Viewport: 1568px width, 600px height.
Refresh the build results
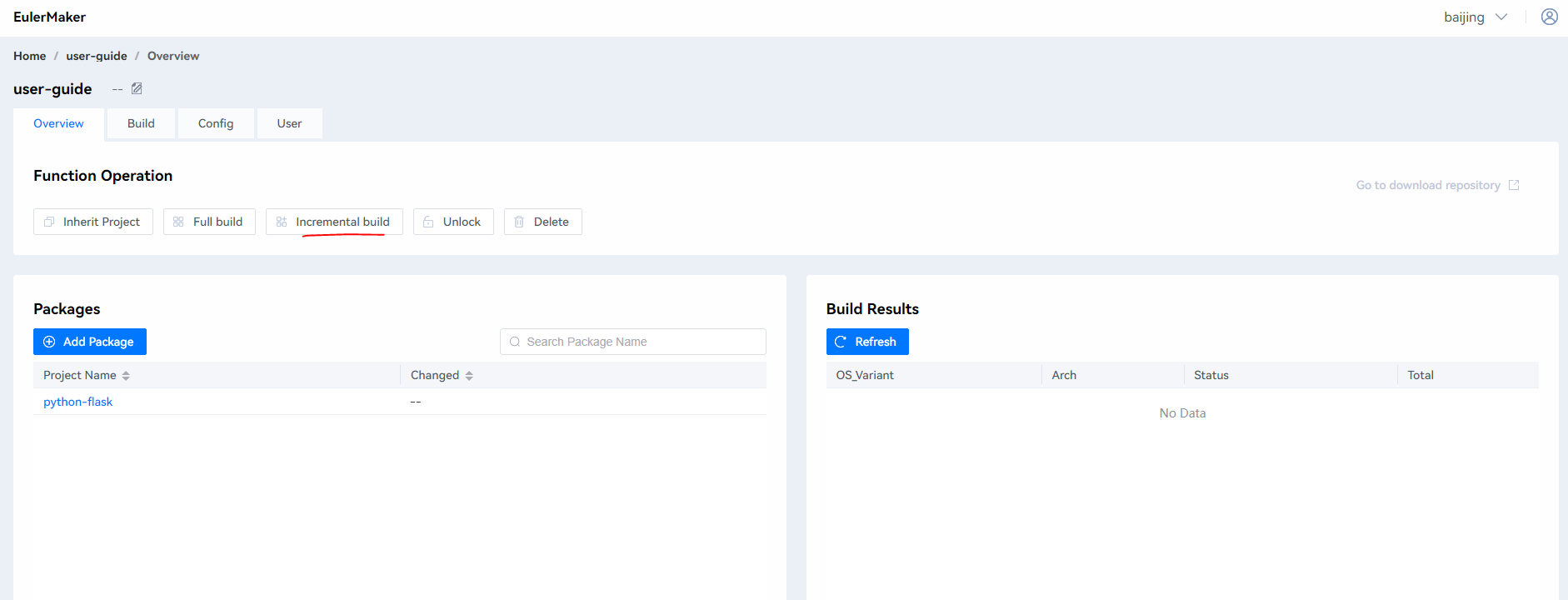[866, 342]
